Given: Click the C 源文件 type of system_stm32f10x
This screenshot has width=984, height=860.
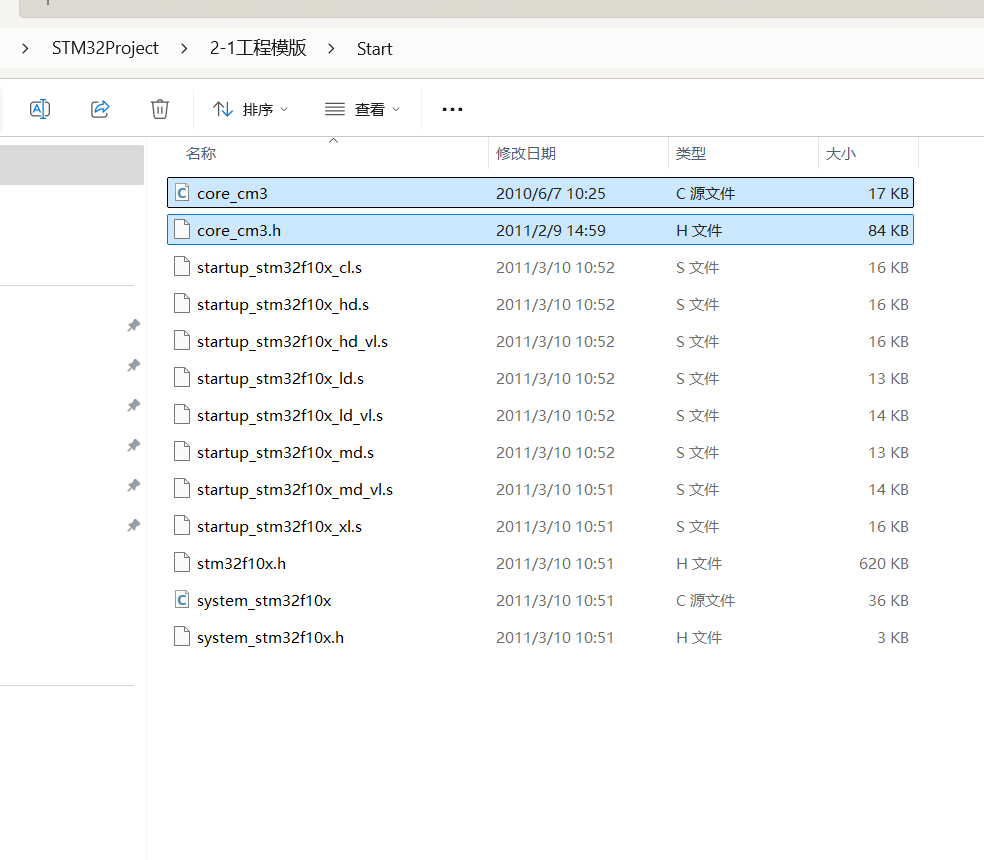Looking at the screenshot, I should pyautogui.click(x=705, y=601).
